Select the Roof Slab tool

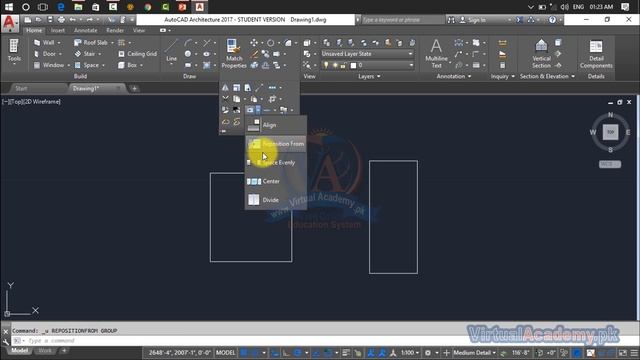[91, 42]
